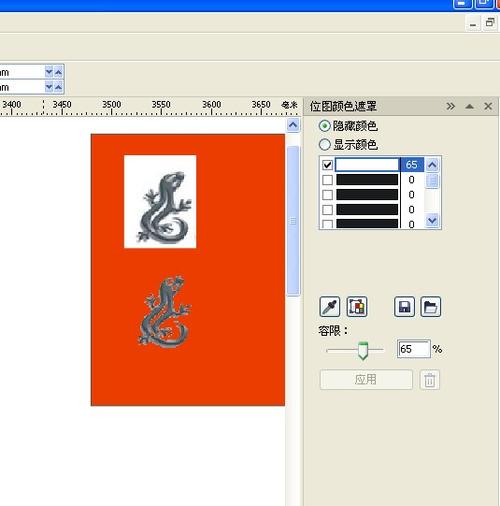Select the lizard bitmap with white background
Screen dimensions: 500x506
coord(160,202)
